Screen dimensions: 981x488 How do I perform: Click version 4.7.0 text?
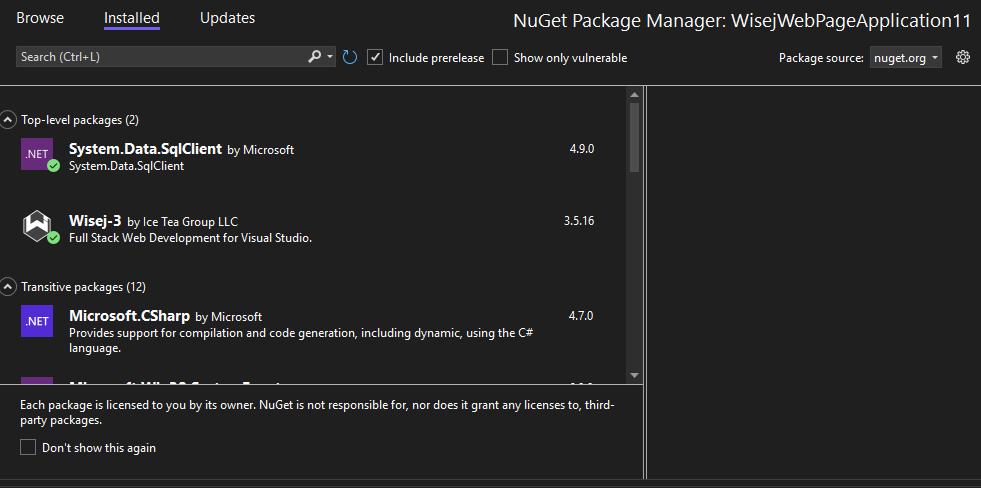[581, 316]
